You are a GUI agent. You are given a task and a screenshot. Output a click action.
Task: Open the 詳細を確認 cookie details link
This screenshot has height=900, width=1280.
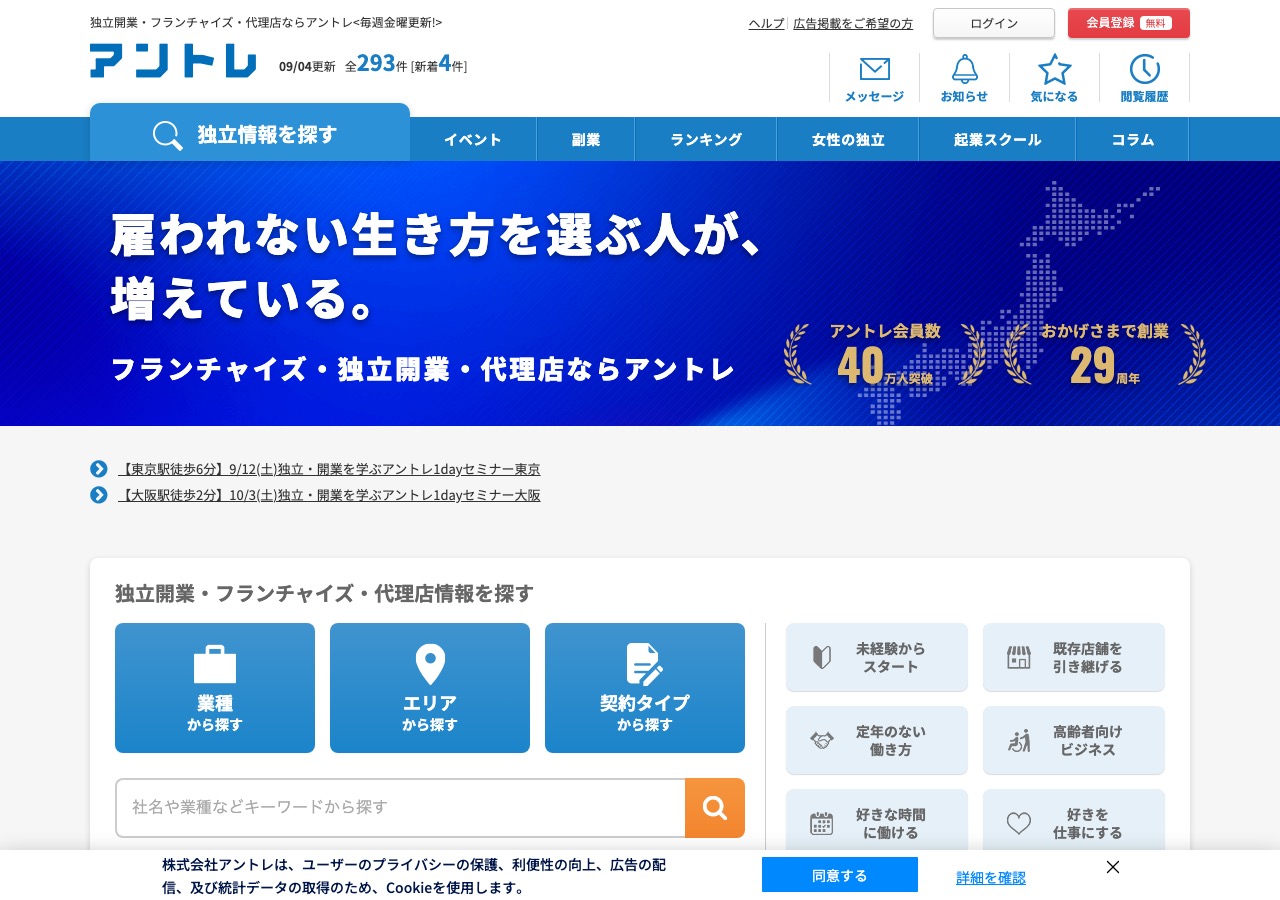991,877
